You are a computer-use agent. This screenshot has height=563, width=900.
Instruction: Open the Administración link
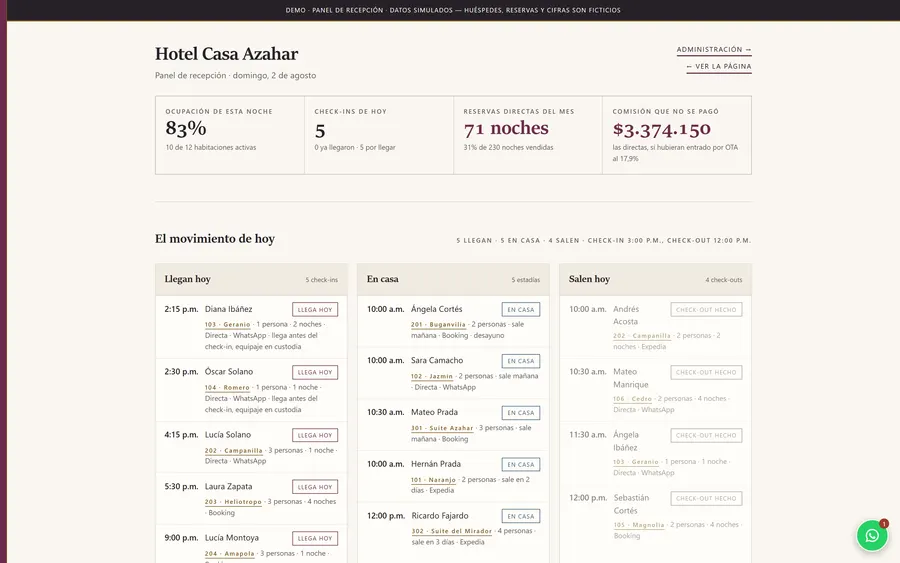(714, 50)
